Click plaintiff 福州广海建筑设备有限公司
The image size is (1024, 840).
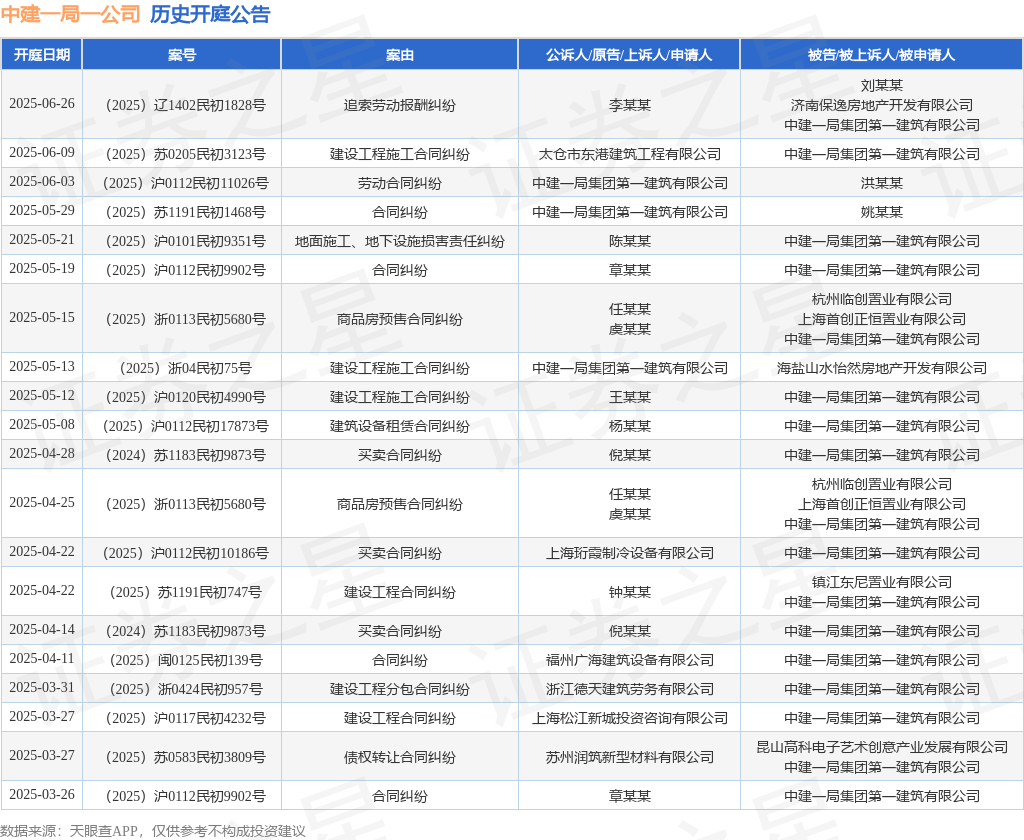click(630, 660)
